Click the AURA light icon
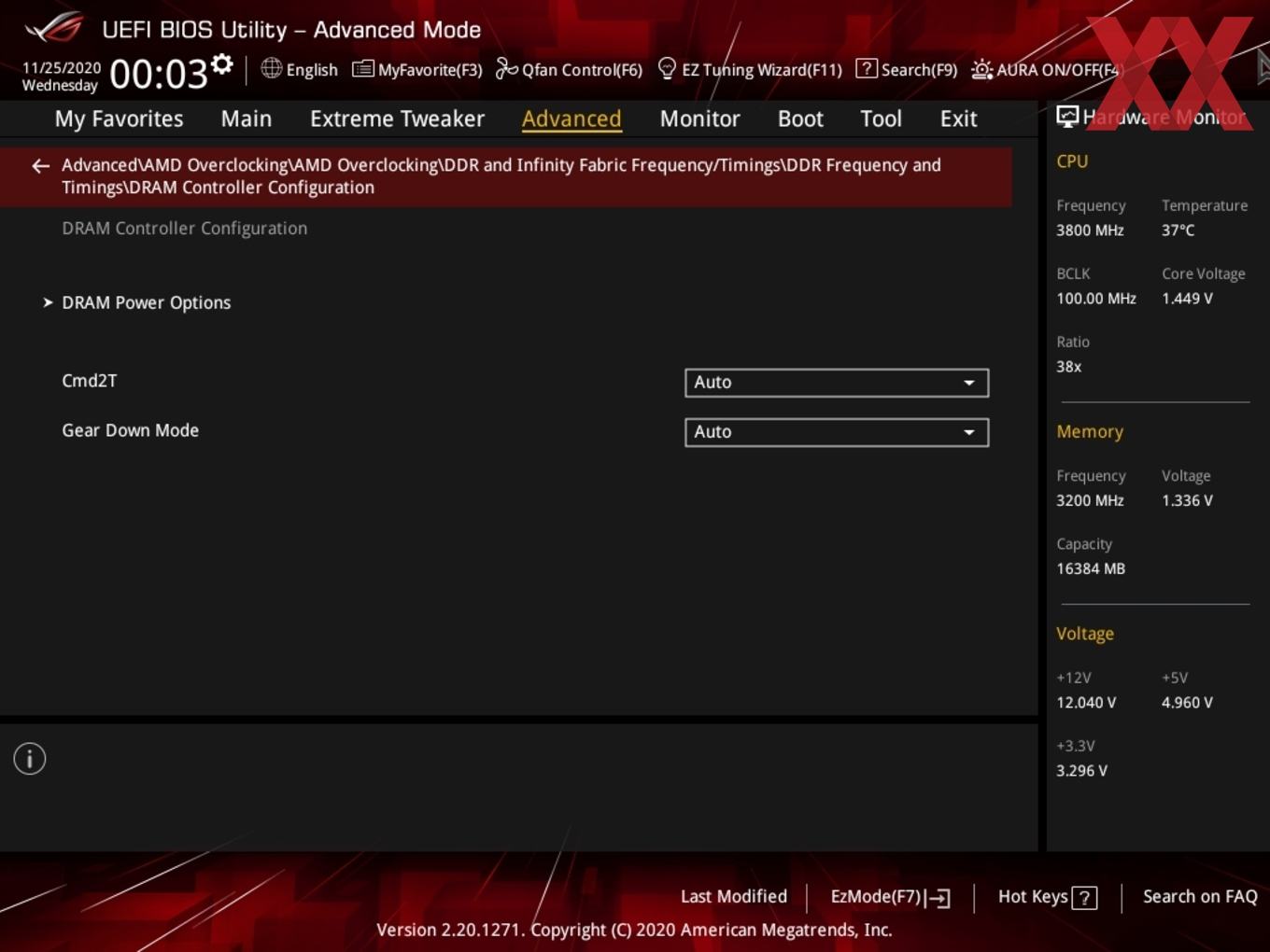The width and height of the screenshot is (1270, 952). click(981, 69)
